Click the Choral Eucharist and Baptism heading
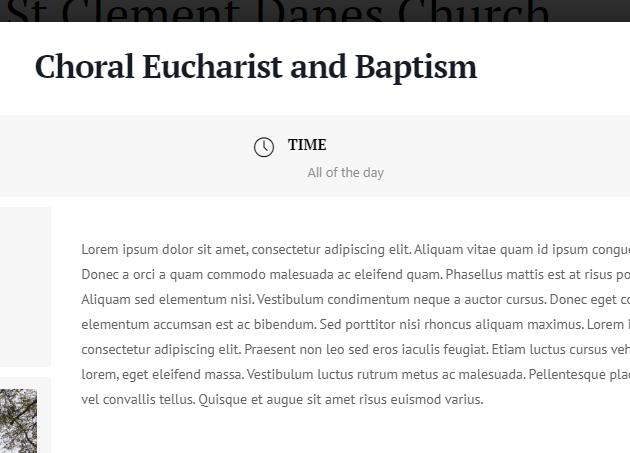Image resolution: width=630 pixels, height=453 pixels. [256, 67]
